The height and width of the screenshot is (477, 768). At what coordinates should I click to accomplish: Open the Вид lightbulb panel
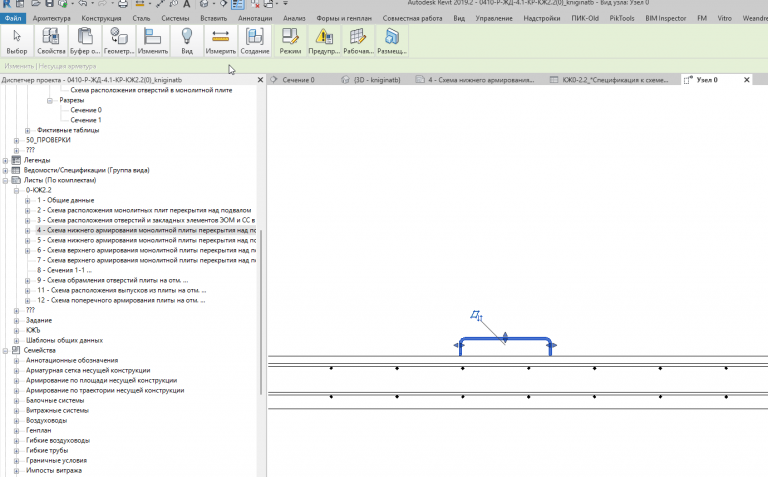point(187,41)
